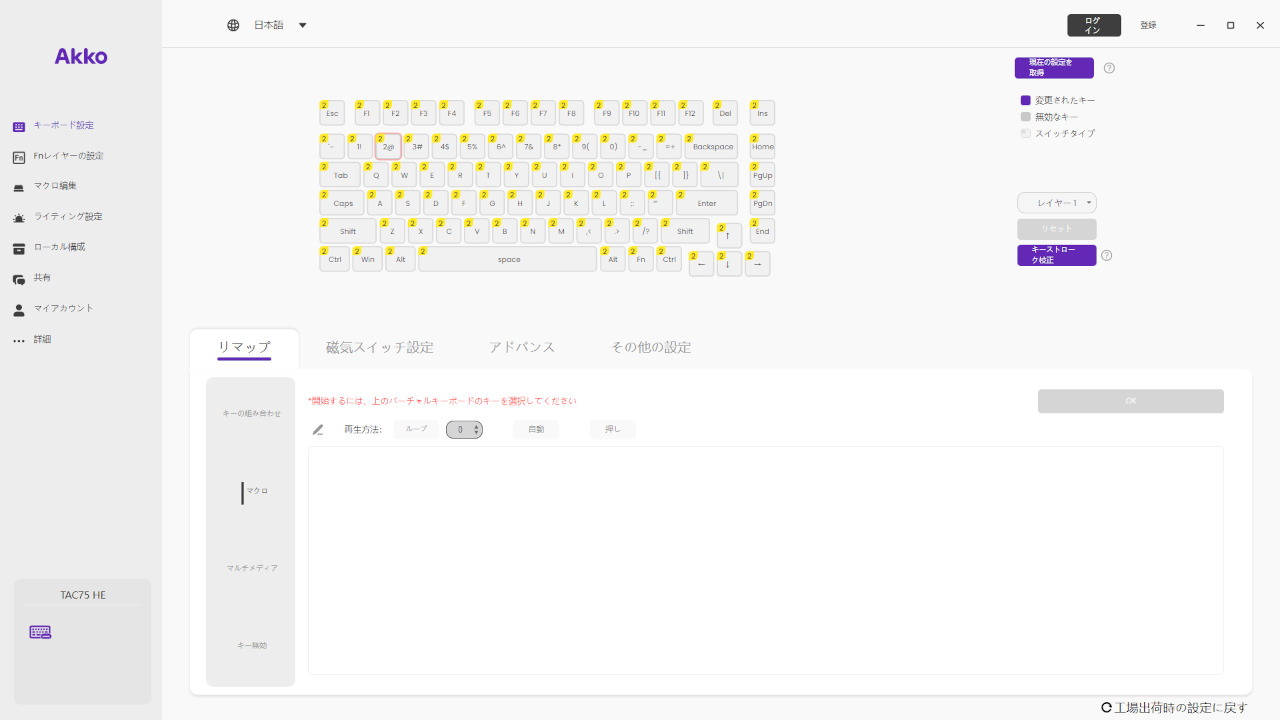Click the local configuration icon
The height and width of the screenshot is (720, 1280).
[19, 248]
